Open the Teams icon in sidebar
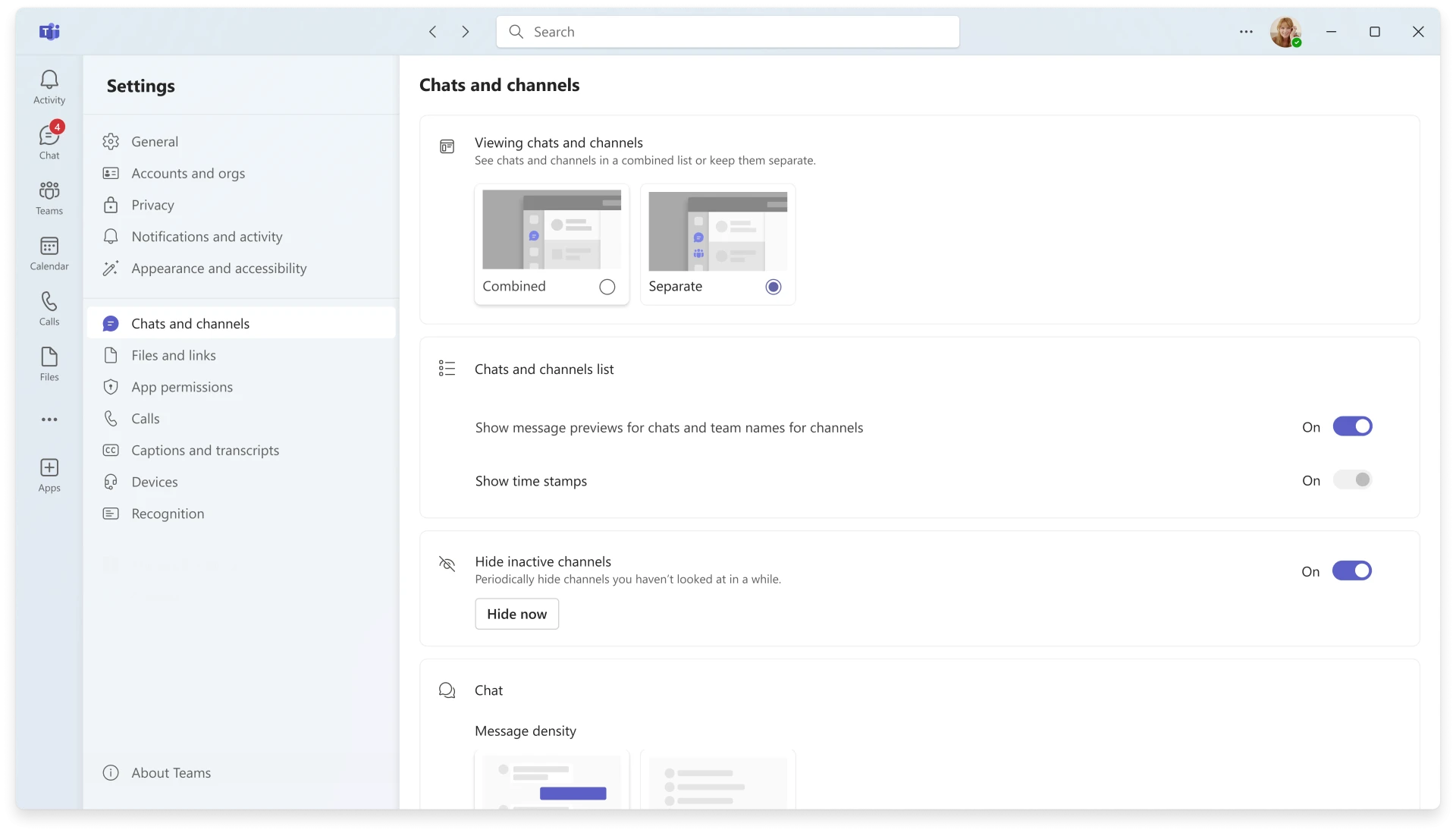 pyautogui.click(x=49, y=196)
